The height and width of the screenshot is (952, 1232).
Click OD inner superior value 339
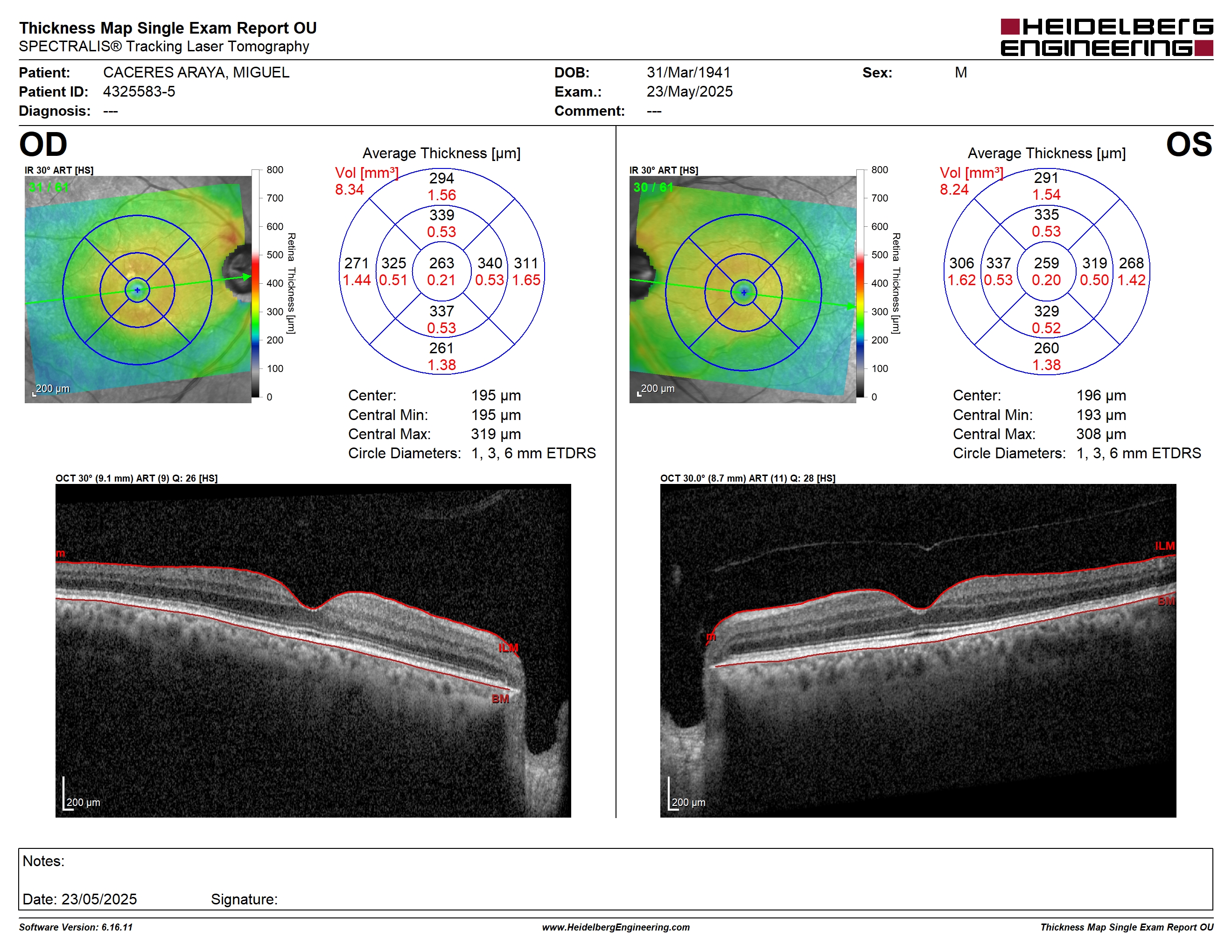tap(441, 215)
